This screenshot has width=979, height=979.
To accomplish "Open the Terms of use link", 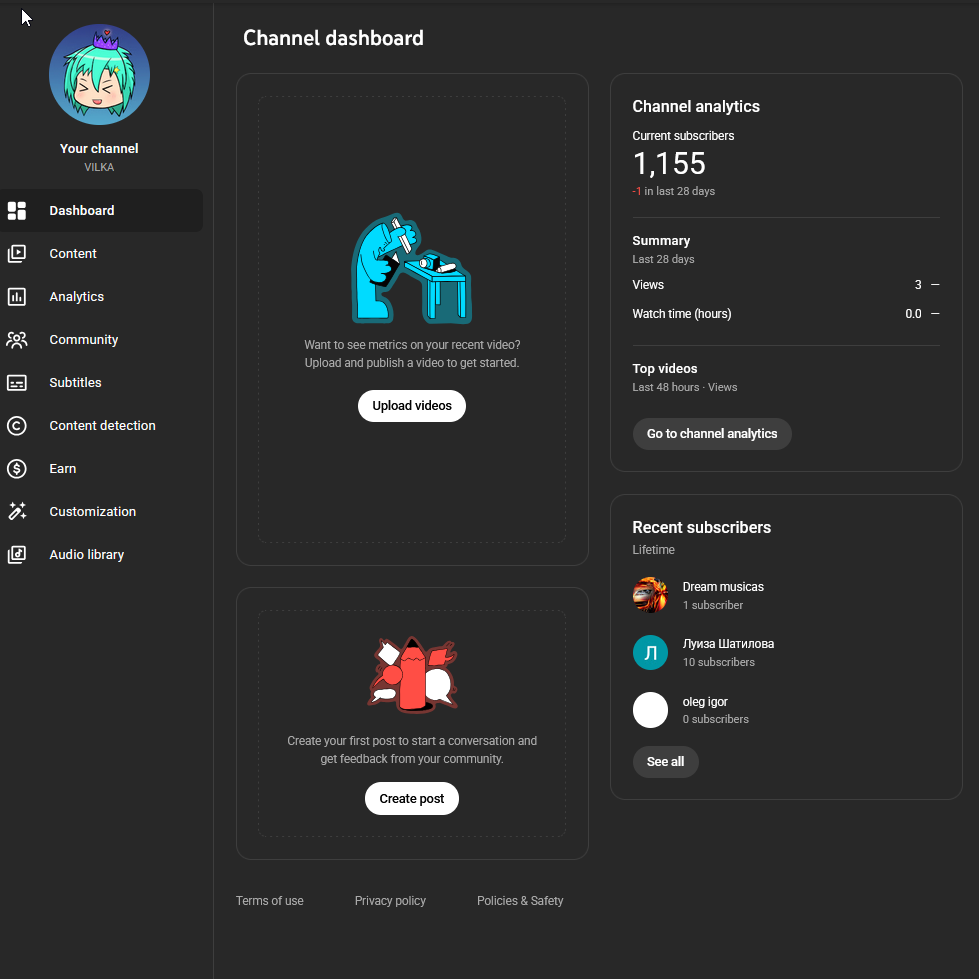I will (x=270, y=901).
